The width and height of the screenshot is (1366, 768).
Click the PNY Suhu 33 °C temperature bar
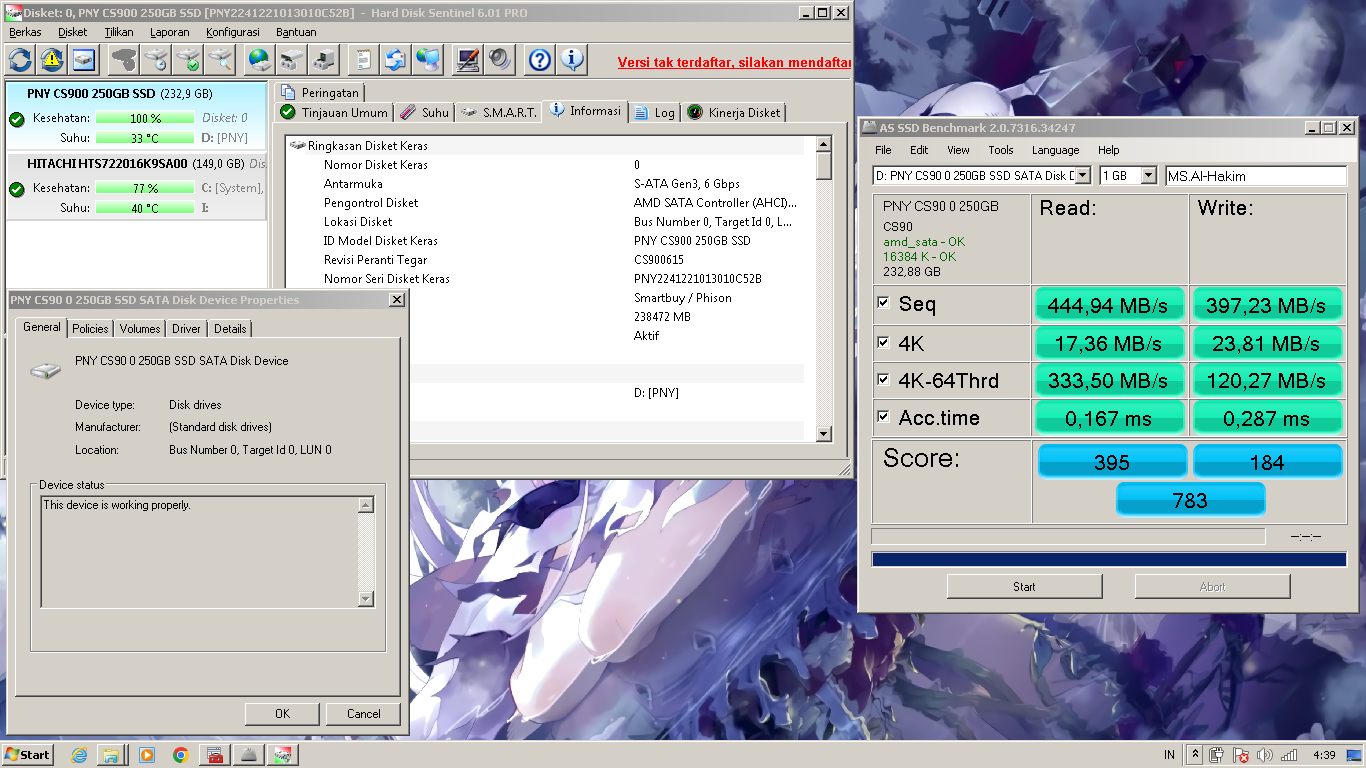click(145, 138)
